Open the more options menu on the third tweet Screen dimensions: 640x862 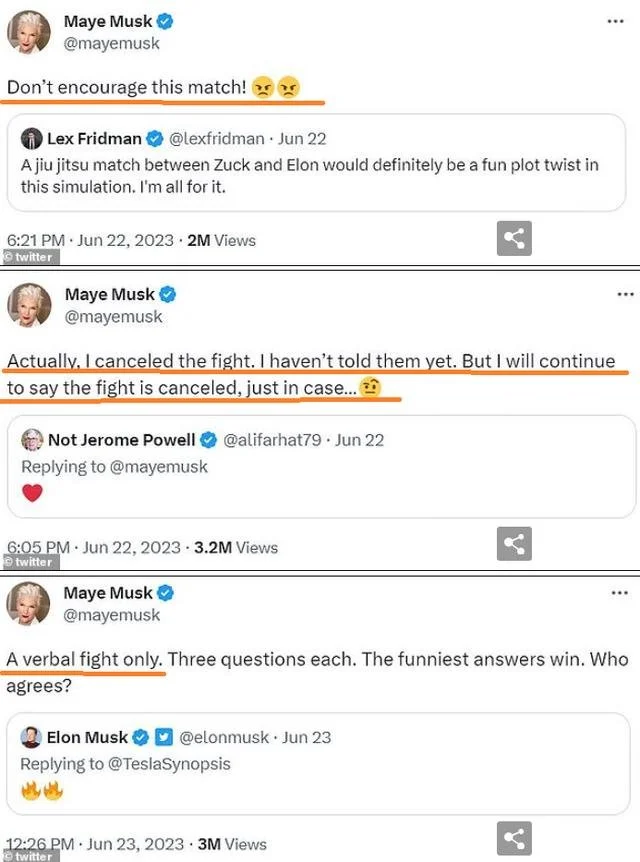[620, 593]
